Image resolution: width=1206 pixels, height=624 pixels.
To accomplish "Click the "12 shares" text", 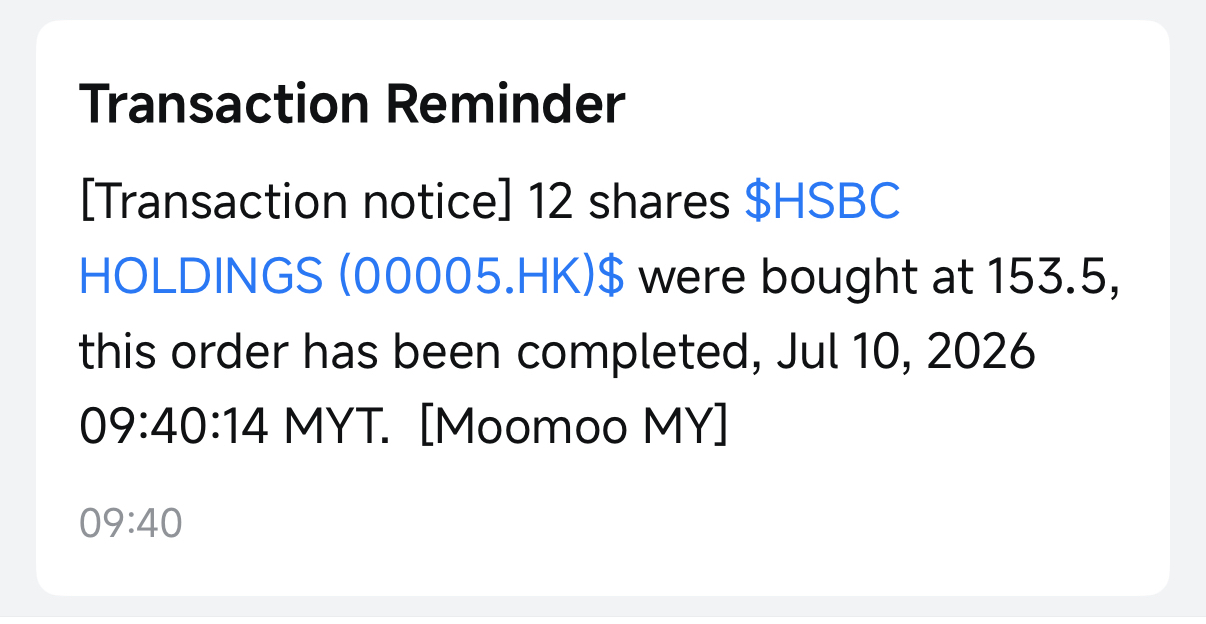I will coord(629,204).
